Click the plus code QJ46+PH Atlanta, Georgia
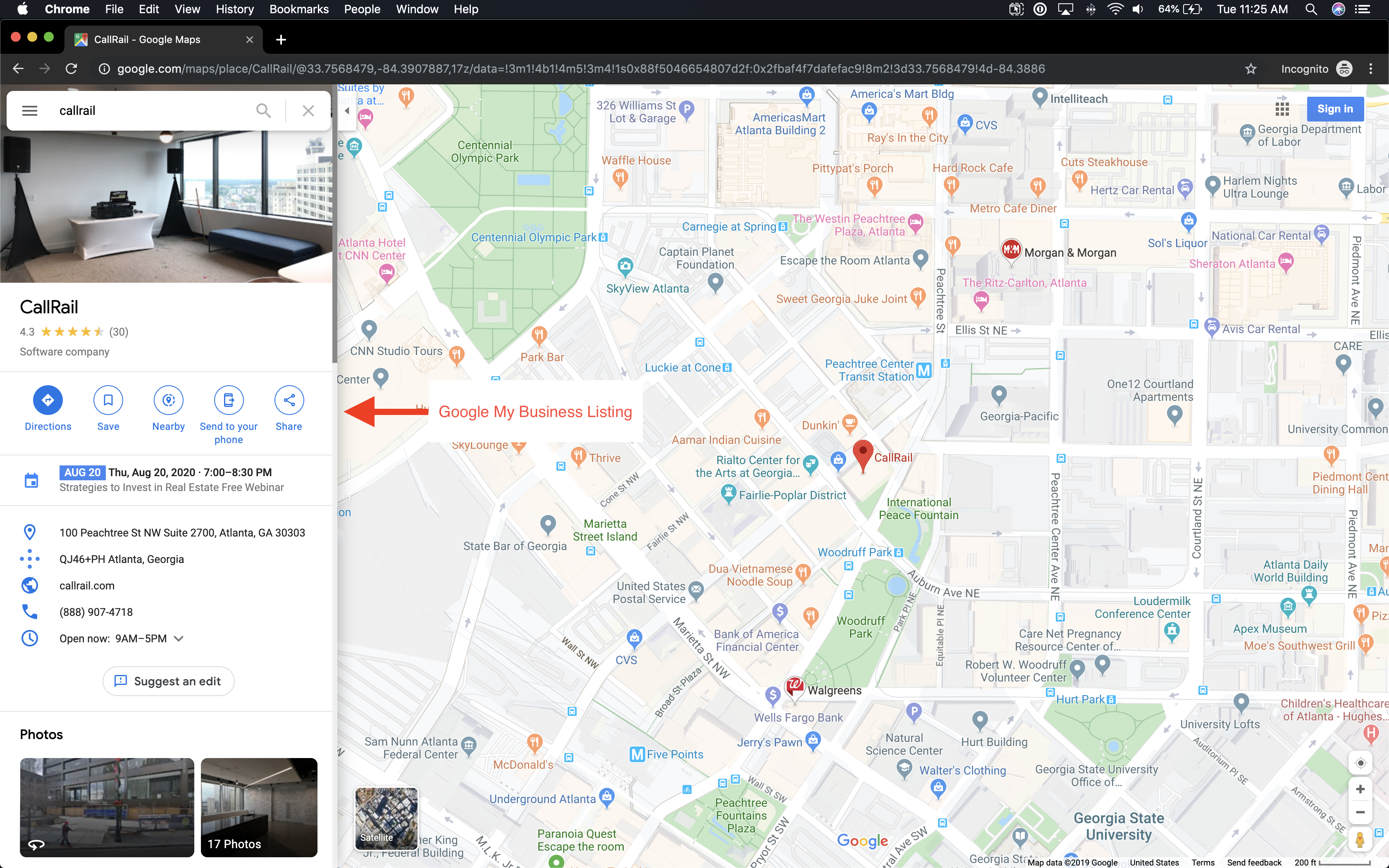The image size is (1389, 868). coord(122,559)
